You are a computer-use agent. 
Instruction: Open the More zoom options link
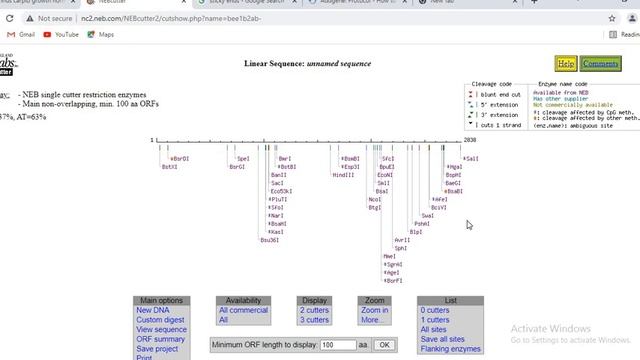click(x=371, y=320)
